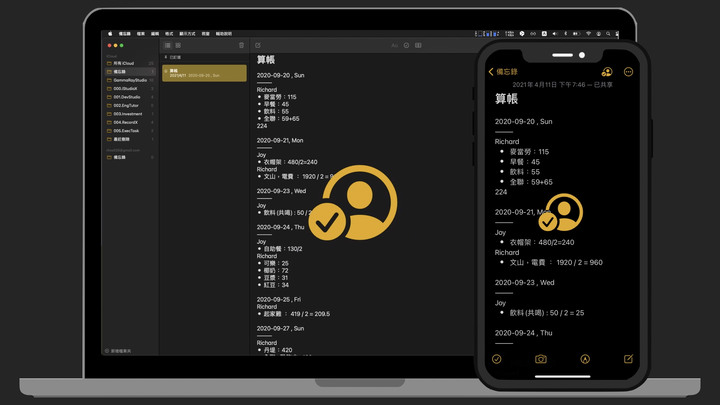Viewport: 720px width, 405px height.
Task: Click the 2020-09-27 , Sun heading on Mac
Action: coord(280,328)
